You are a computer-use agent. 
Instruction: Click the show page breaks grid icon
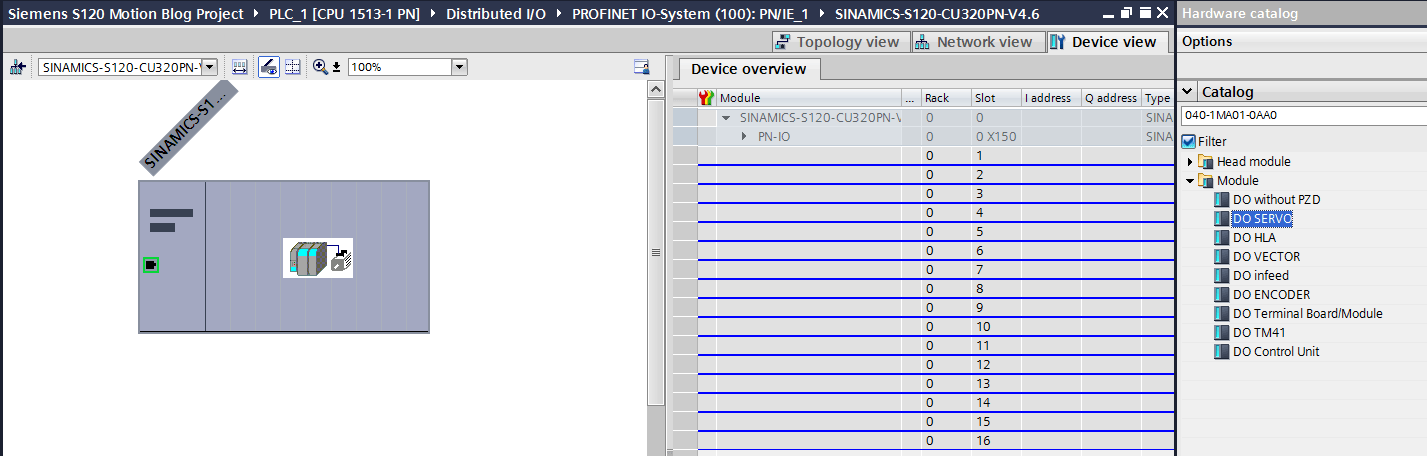pyautogui.click(x=292, y=67)
